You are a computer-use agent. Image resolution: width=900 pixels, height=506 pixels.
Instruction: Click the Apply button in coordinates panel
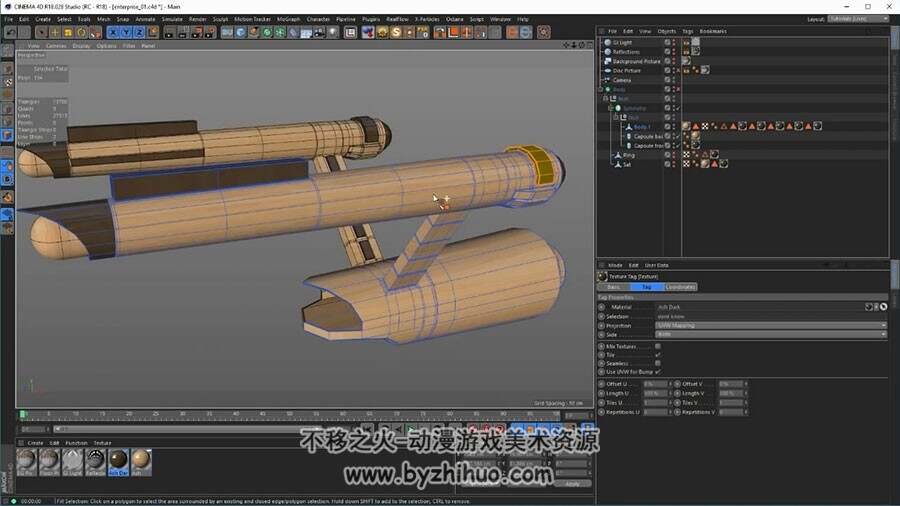(572, 484)
